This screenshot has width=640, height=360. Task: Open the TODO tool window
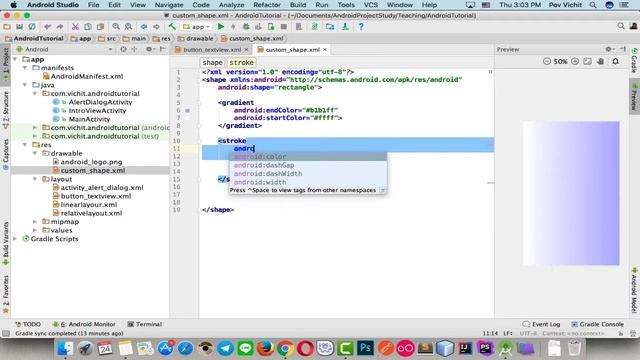(28, 324)
